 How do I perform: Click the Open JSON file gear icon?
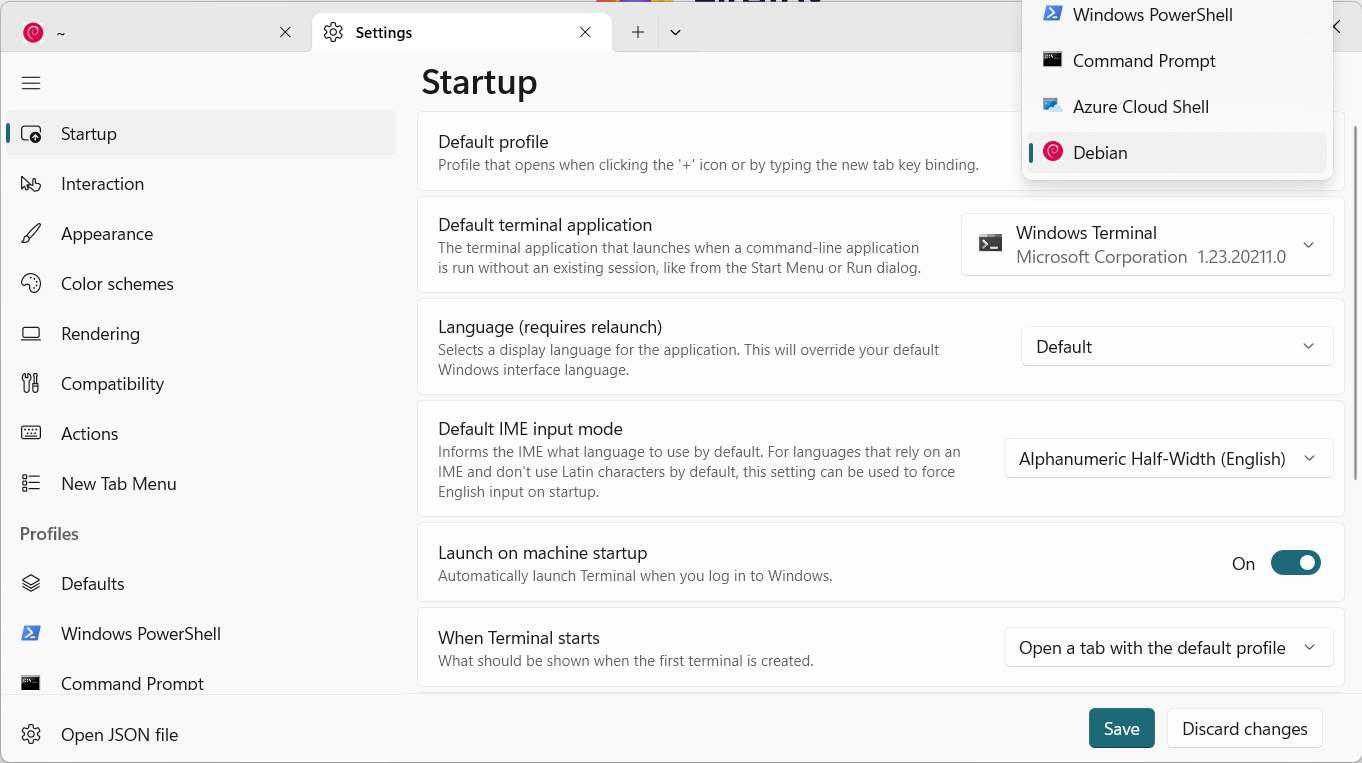31,735
